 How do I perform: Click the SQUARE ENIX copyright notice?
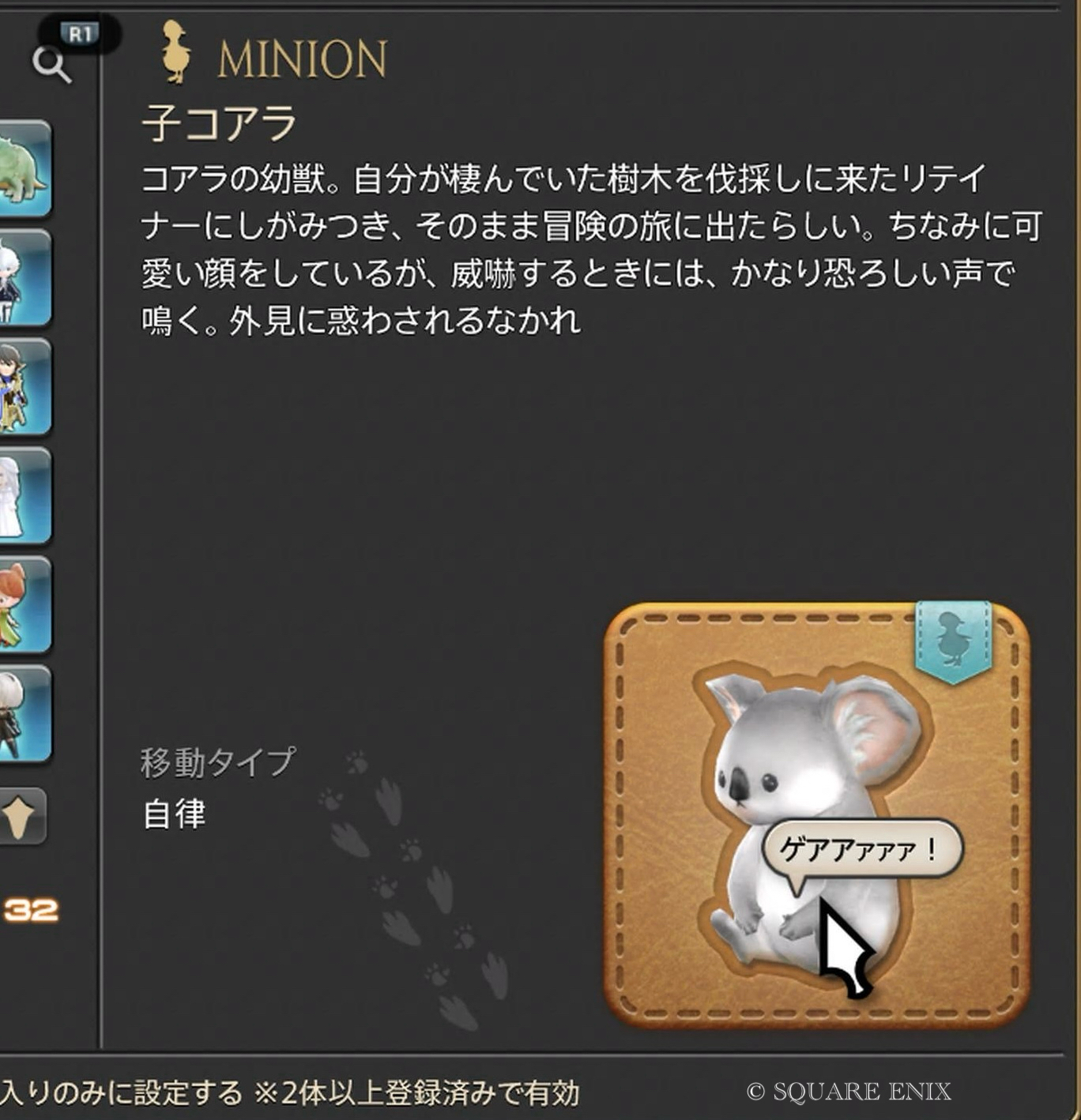tap(849, 1092)
